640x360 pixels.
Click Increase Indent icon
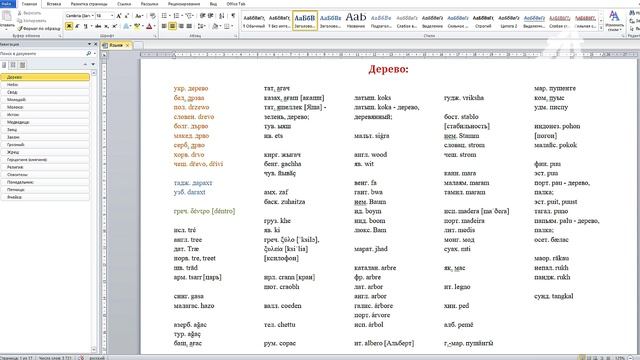(x=211, y=16)
